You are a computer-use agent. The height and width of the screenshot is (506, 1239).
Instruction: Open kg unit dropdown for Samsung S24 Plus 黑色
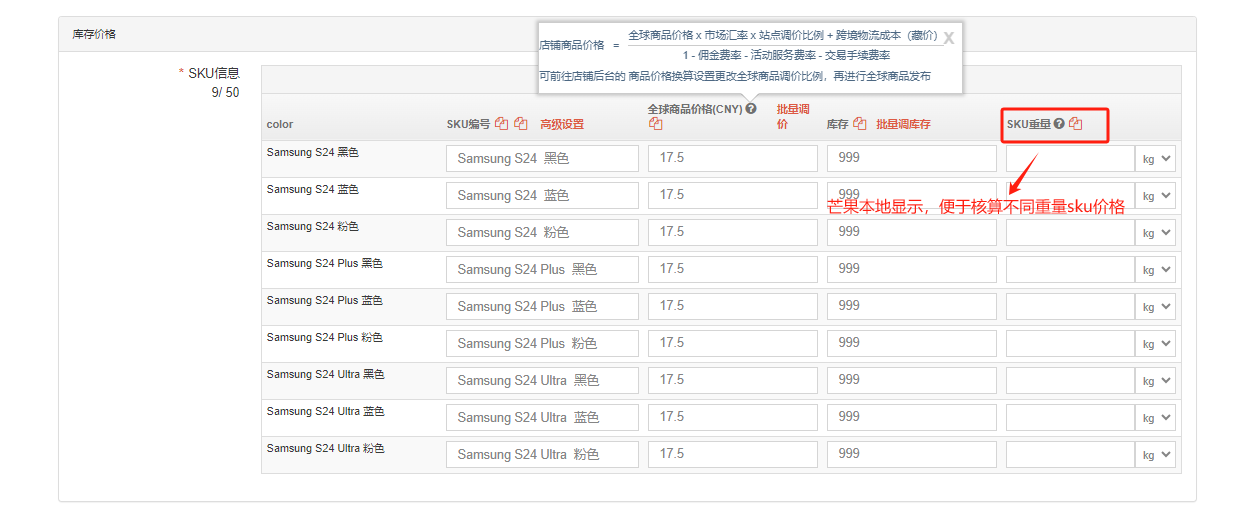click(1157, 270)
